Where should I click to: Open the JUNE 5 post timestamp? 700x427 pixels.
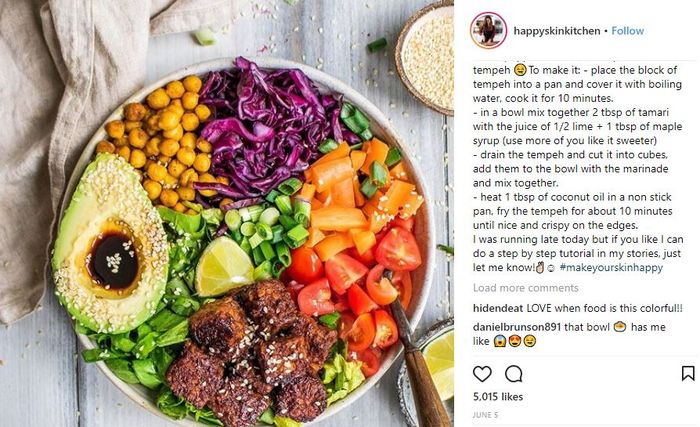tap(485, 415)
